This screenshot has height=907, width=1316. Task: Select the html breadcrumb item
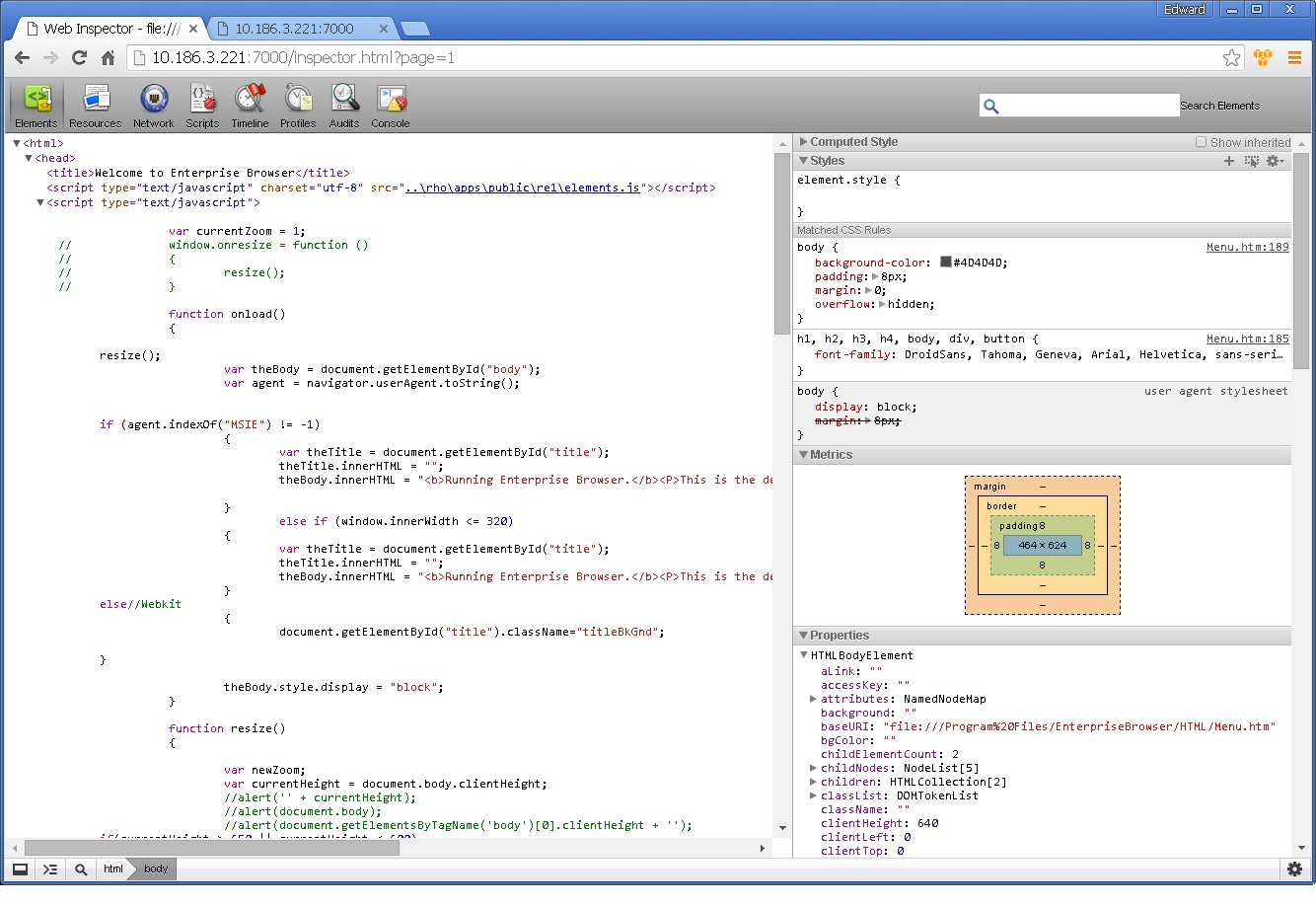[x=113, y=869]
